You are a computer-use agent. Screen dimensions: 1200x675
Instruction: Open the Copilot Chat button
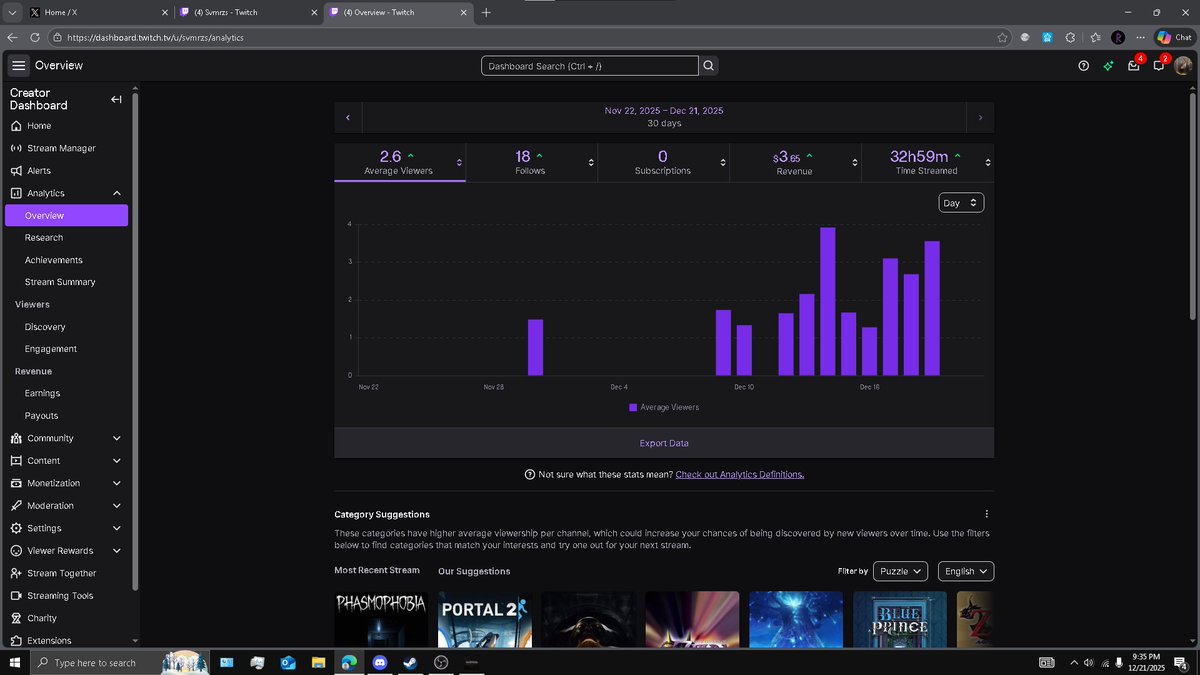pyautogui.click(x=1175, y=37)
